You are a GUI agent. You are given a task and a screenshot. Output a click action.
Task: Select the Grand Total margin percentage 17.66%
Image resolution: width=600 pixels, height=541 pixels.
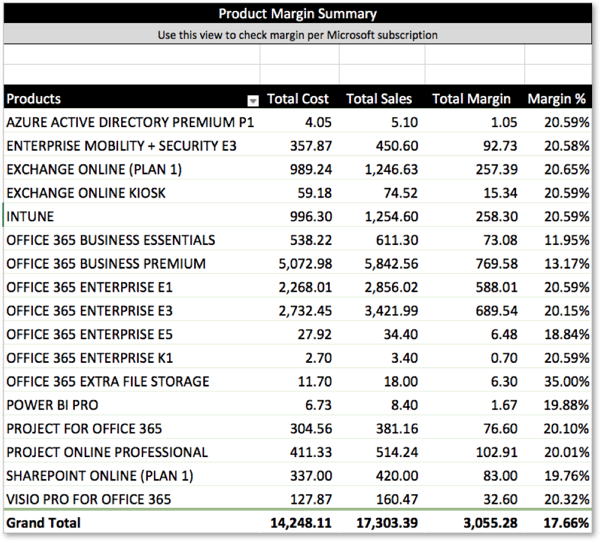pos(566,523)
